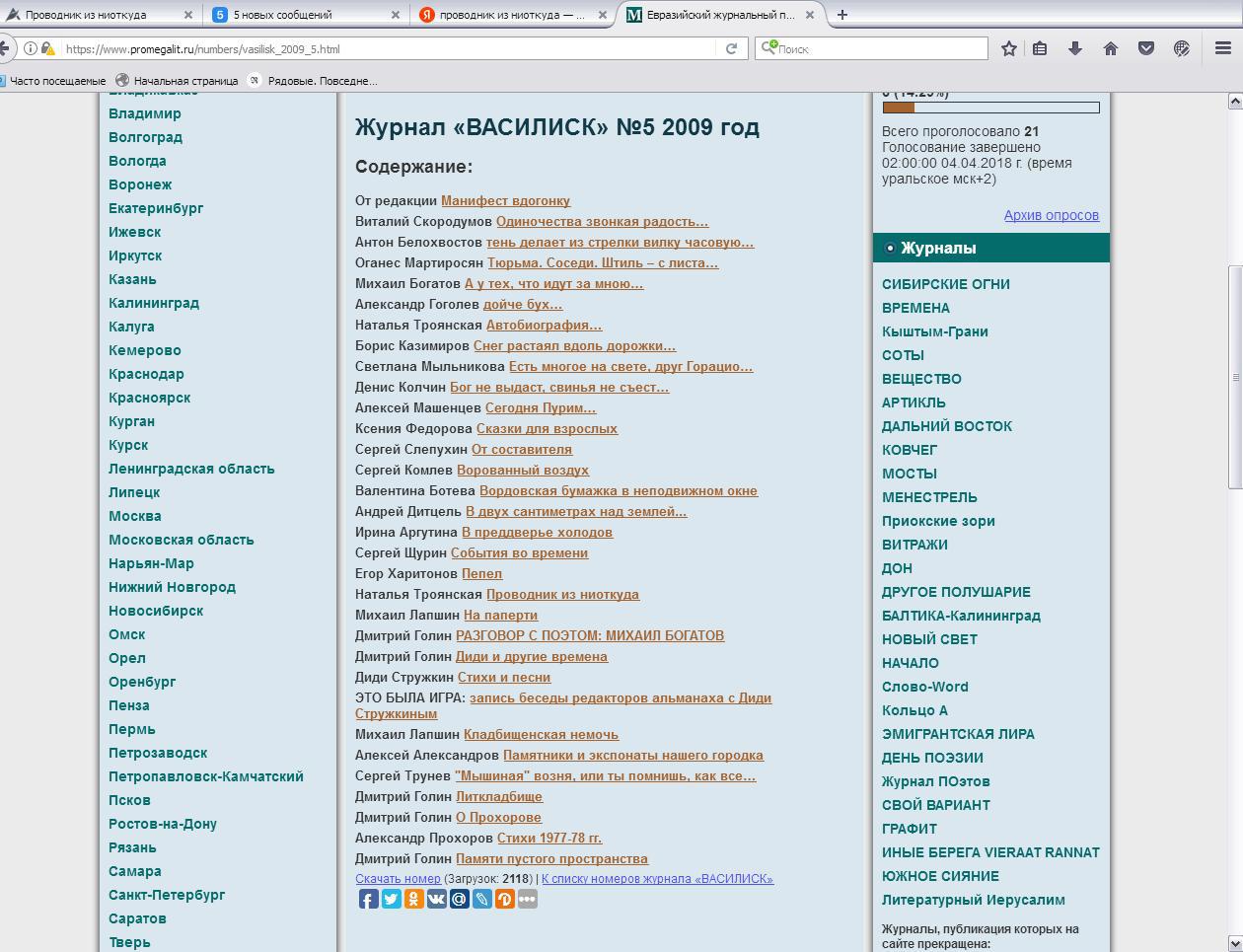Open 'Санкт-Петербург' city link
The height and width of the screenshot is (952, 1243).
coord(167,895)
